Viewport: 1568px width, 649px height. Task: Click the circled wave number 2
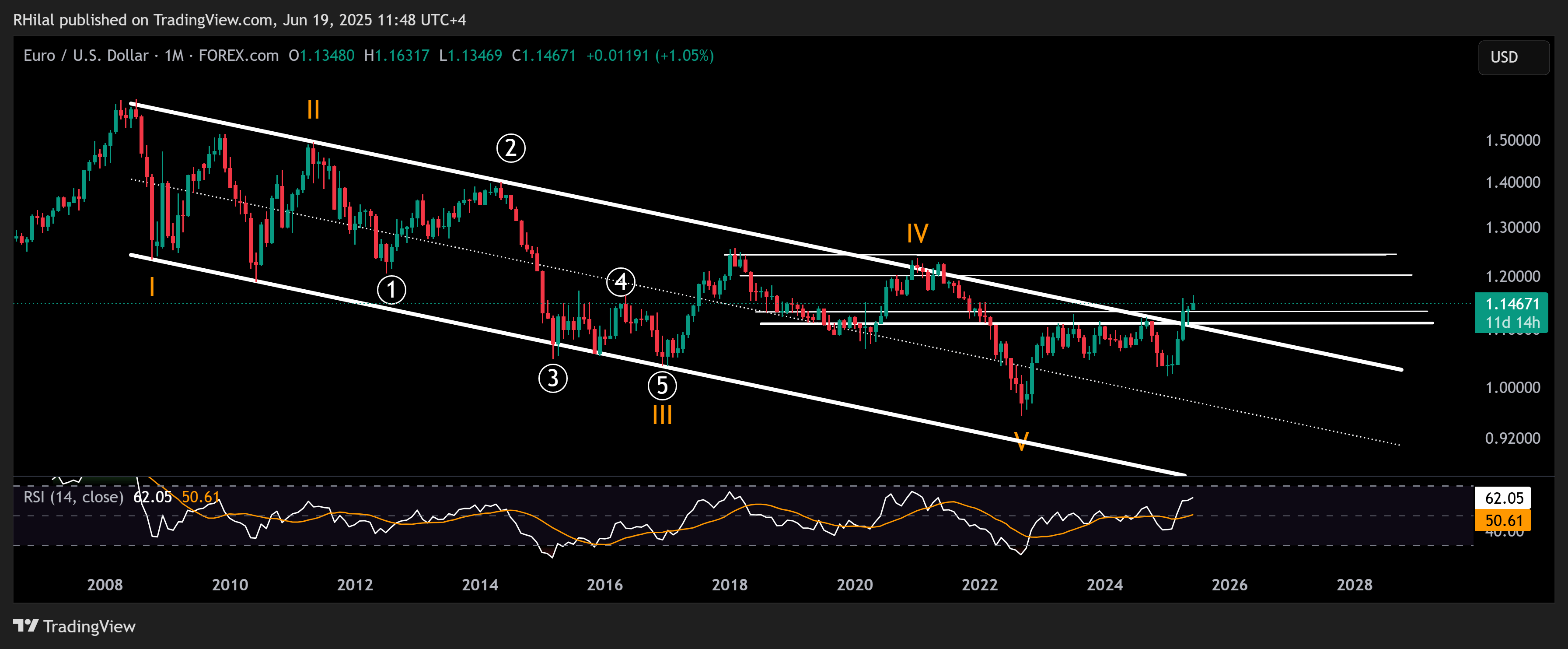point(511,148)
